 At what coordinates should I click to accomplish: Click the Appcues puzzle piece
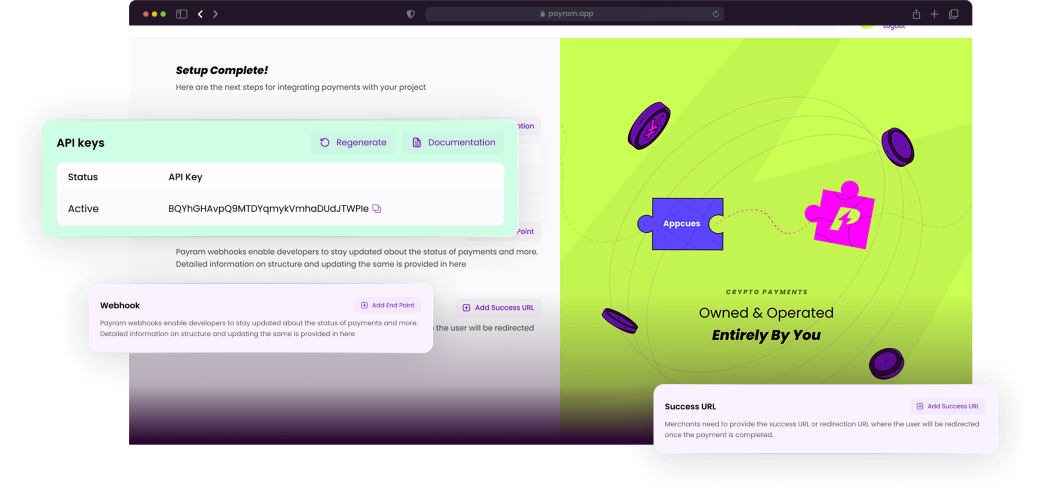coord(681,223)
